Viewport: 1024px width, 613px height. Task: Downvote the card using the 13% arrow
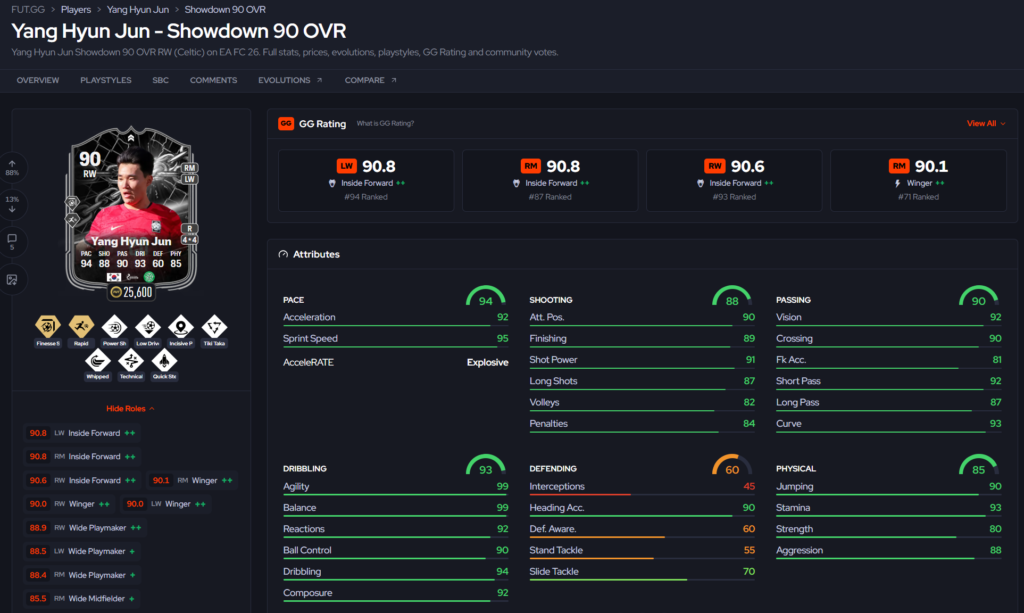click(x=12, y=205)
